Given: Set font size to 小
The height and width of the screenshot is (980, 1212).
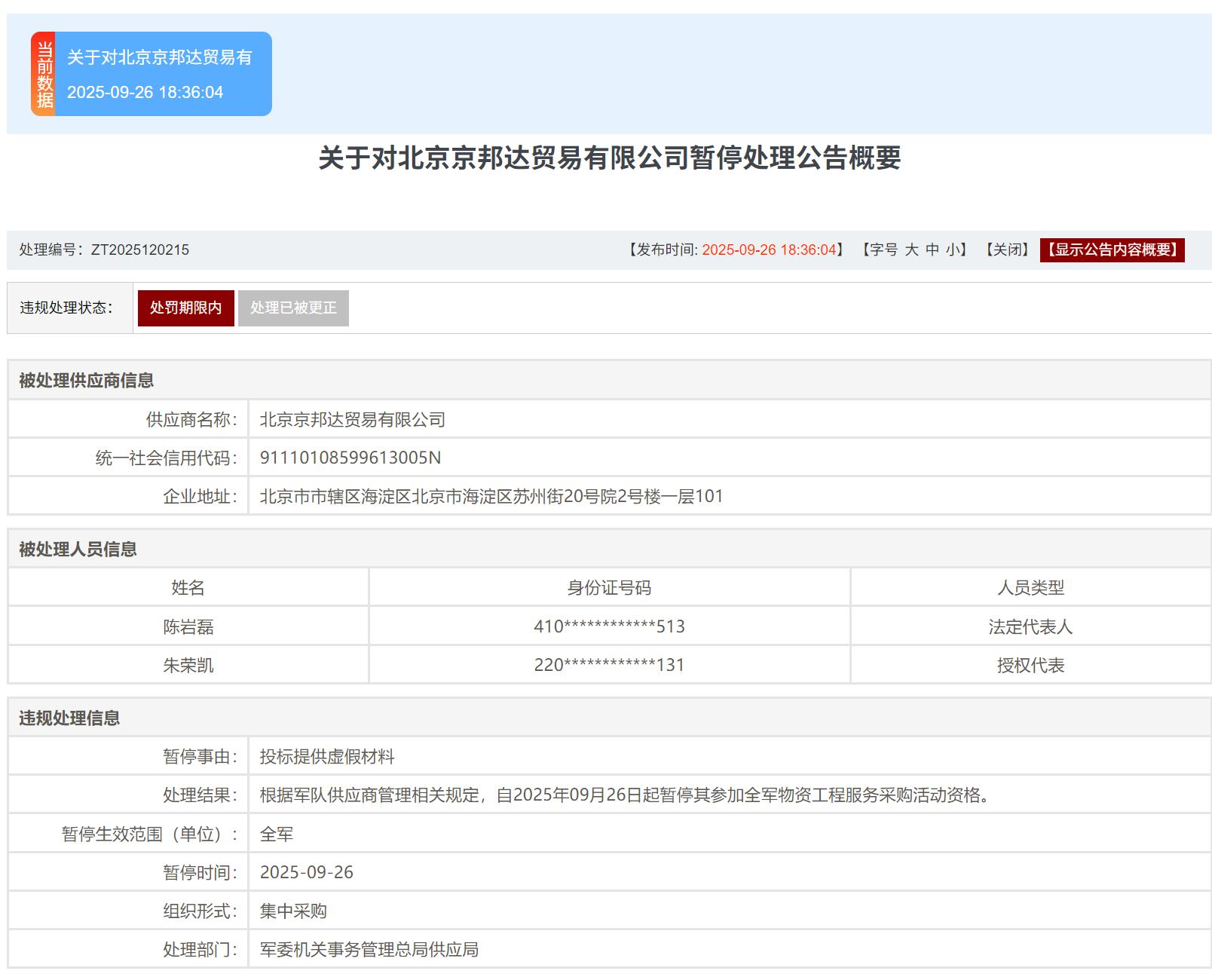Looking at the screenshot, I should (x=953, y=250).
